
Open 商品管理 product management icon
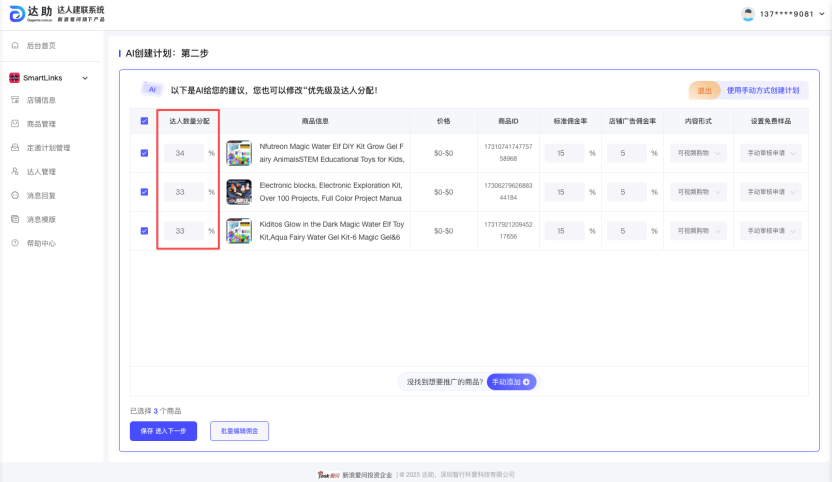15,124
